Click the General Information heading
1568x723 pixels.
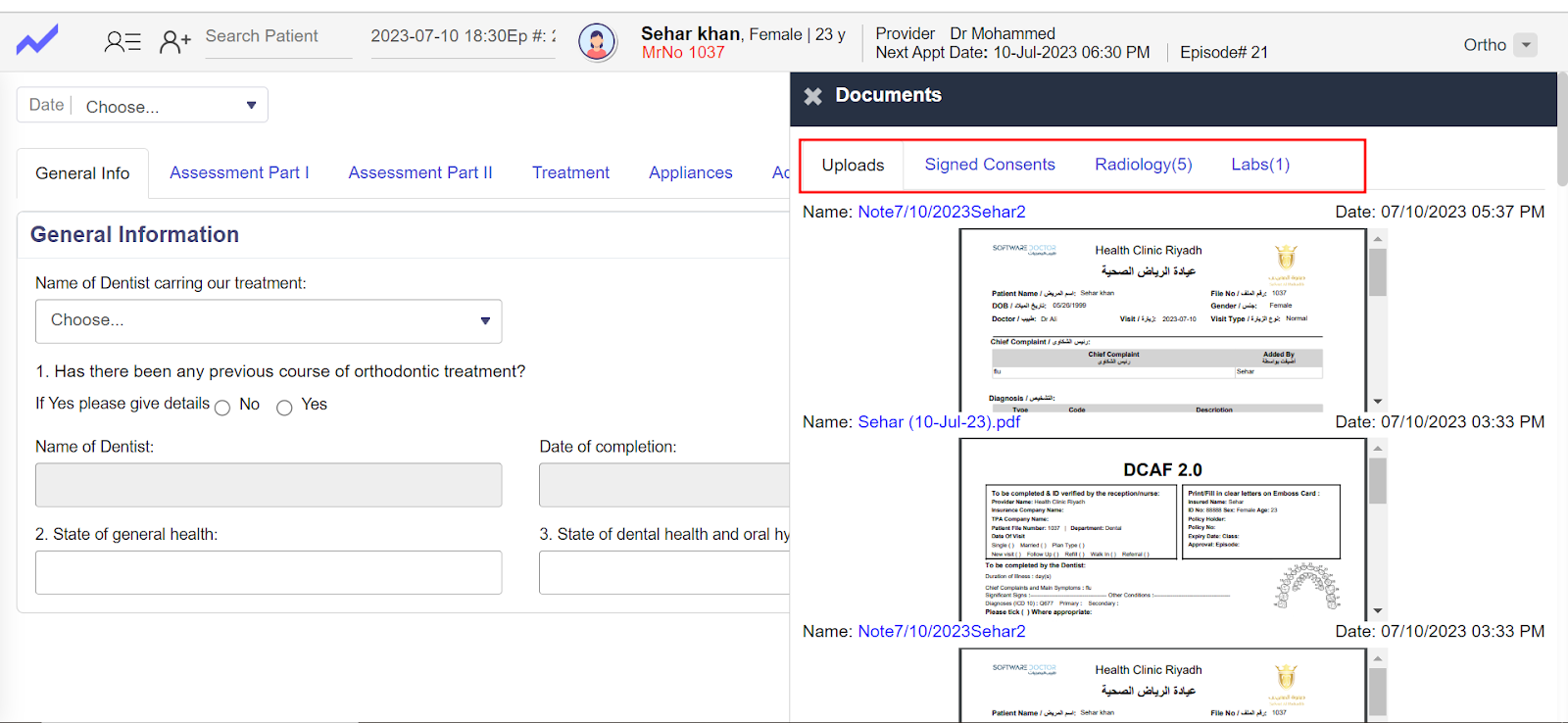point(134,235)
